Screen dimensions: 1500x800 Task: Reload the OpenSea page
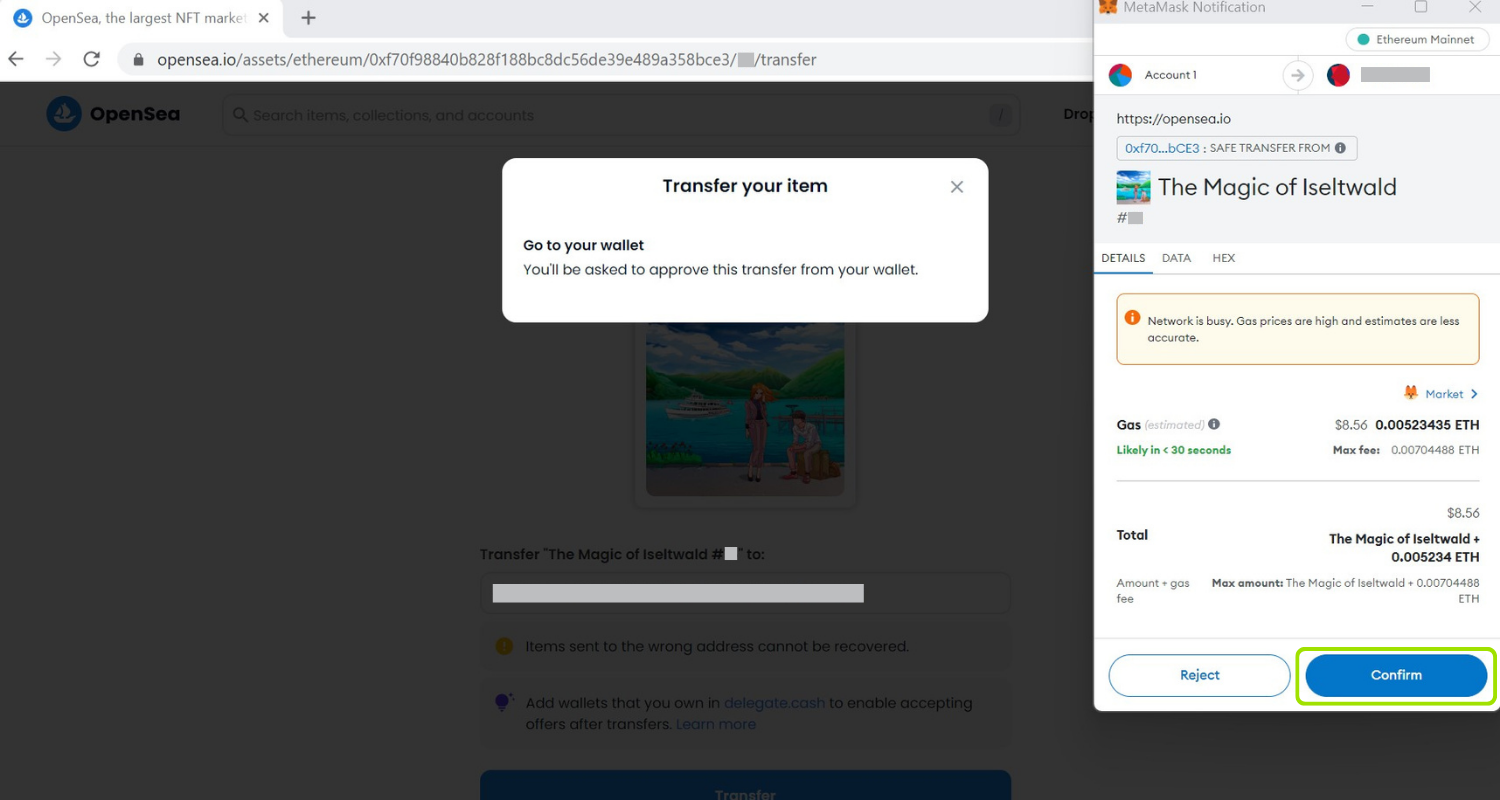92,59
